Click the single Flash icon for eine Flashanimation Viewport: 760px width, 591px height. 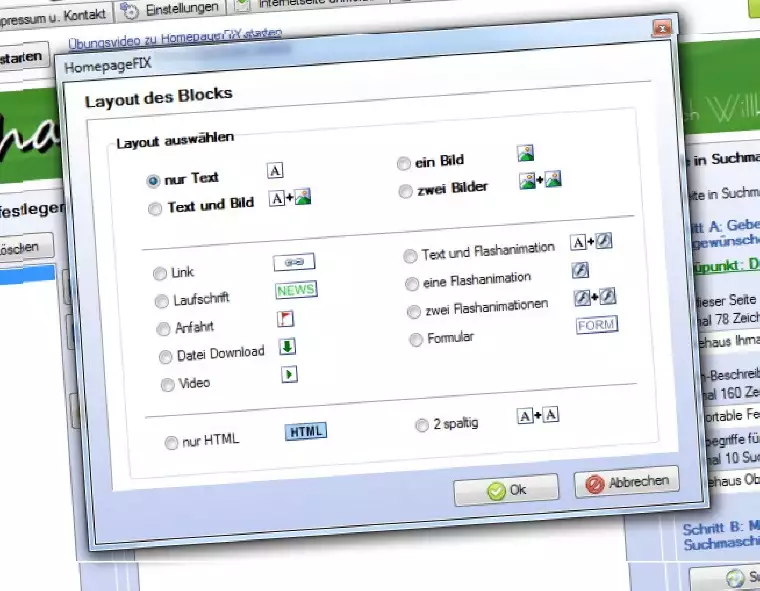(x=580, y=270)
